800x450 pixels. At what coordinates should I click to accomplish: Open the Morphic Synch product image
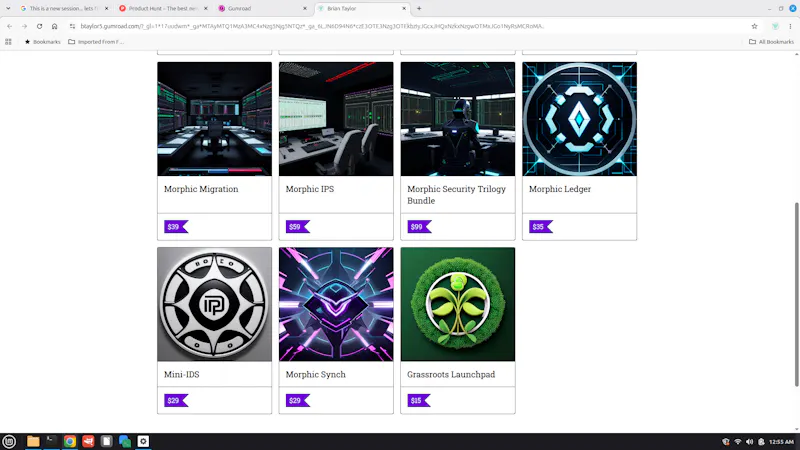(x=336, y=304)
